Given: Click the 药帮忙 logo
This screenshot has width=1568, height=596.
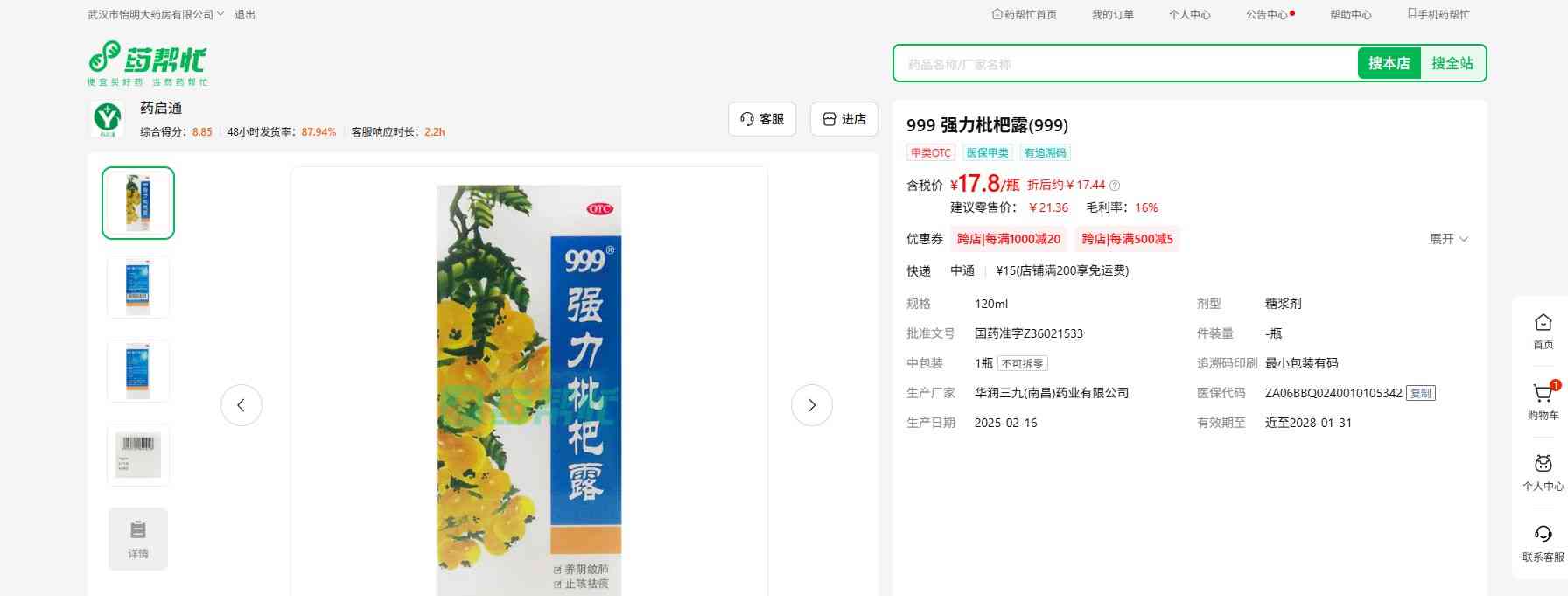Looking at the screenshot, I should 148,63.
